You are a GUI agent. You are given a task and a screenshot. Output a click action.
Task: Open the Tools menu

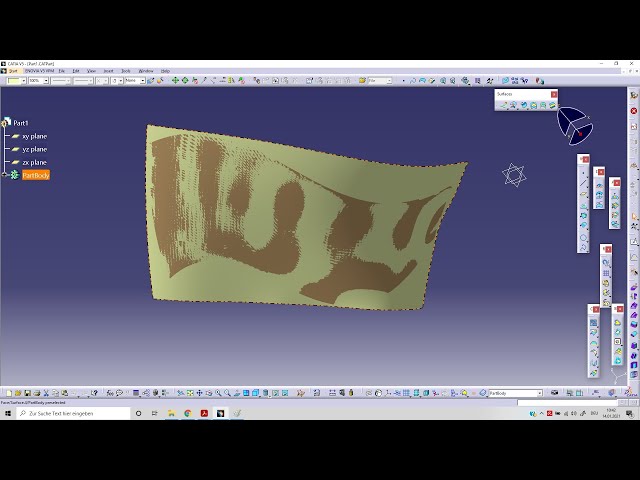[126, 71]
